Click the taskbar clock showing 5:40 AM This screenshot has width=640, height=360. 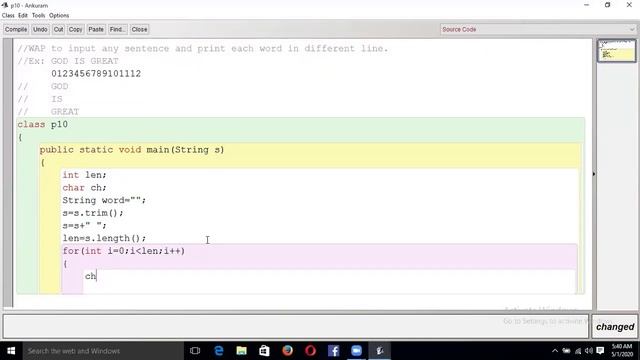622,350
